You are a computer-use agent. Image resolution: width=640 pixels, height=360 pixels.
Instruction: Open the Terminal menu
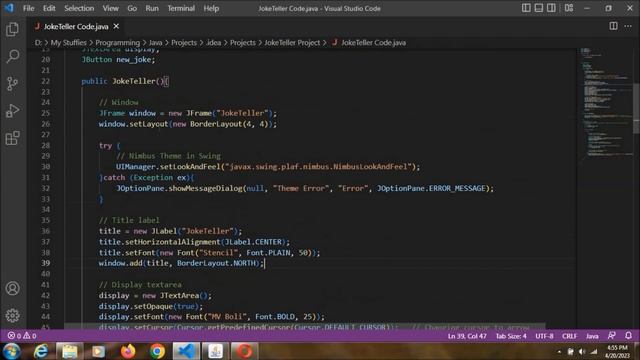(181, 8)
